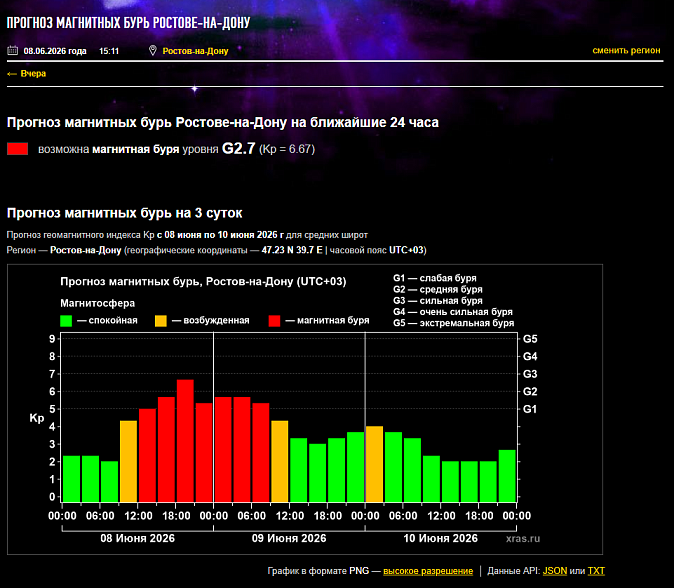Click the UTC+03) timezone text under the heading

coord(407,250)
